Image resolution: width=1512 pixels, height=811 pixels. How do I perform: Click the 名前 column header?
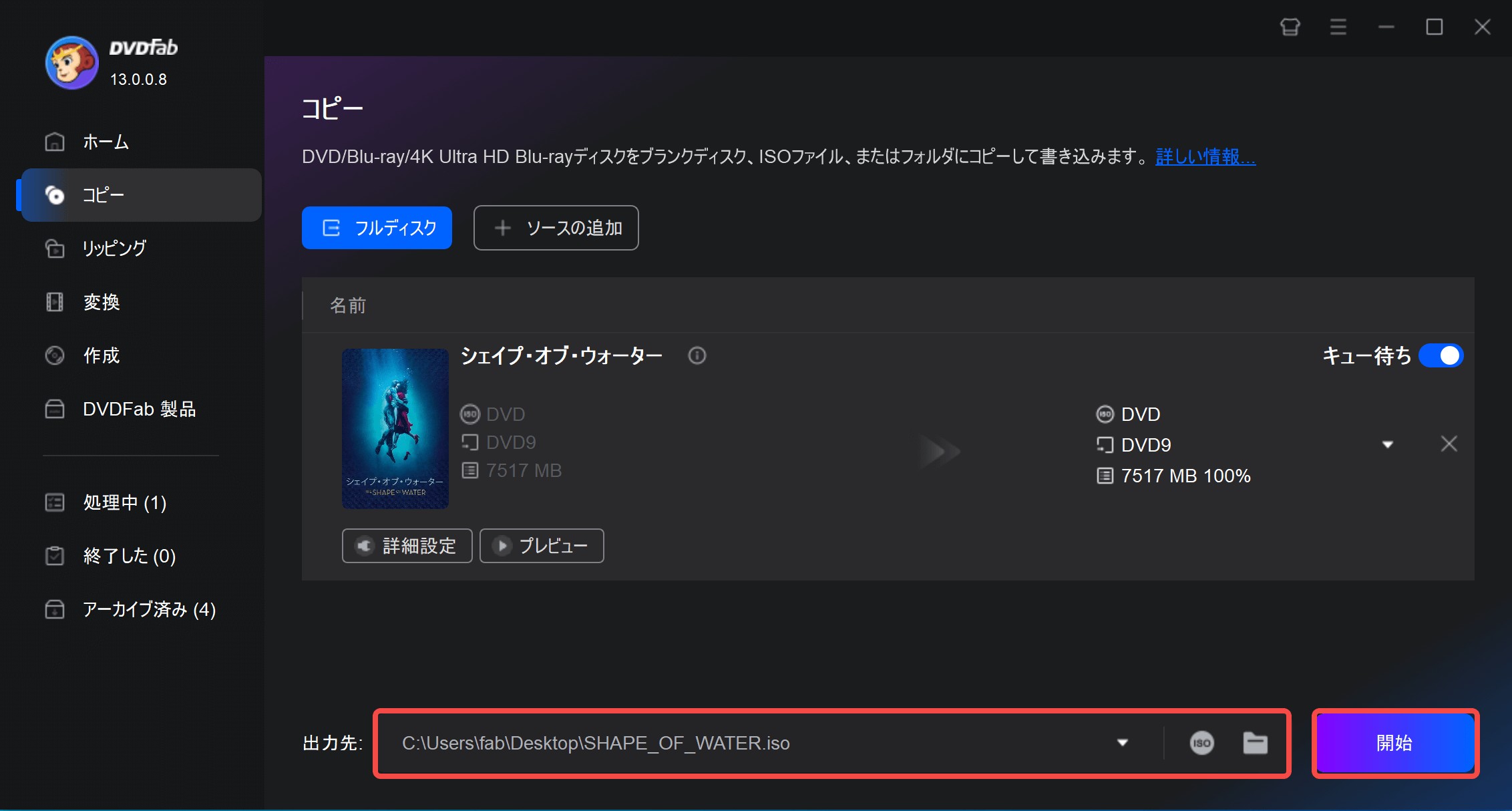coord(348,305)
